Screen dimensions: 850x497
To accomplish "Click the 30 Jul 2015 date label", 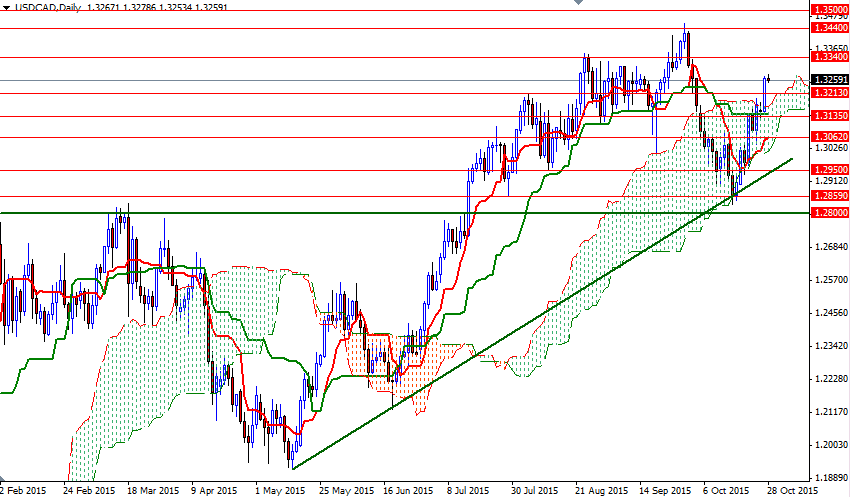I will coord(535,490).
